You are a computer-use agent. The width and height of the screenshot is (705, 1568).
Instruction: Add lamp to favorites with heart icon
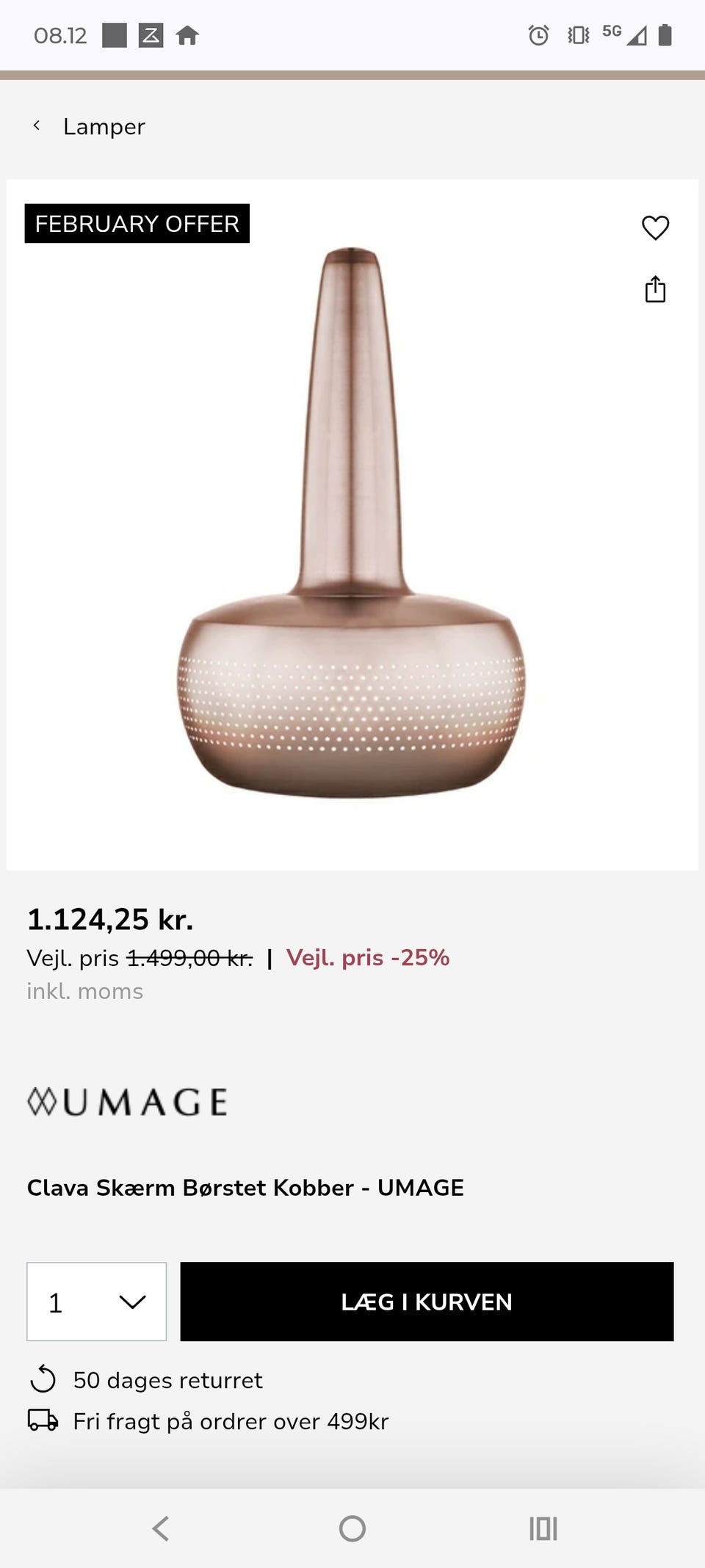pos(655,228)
